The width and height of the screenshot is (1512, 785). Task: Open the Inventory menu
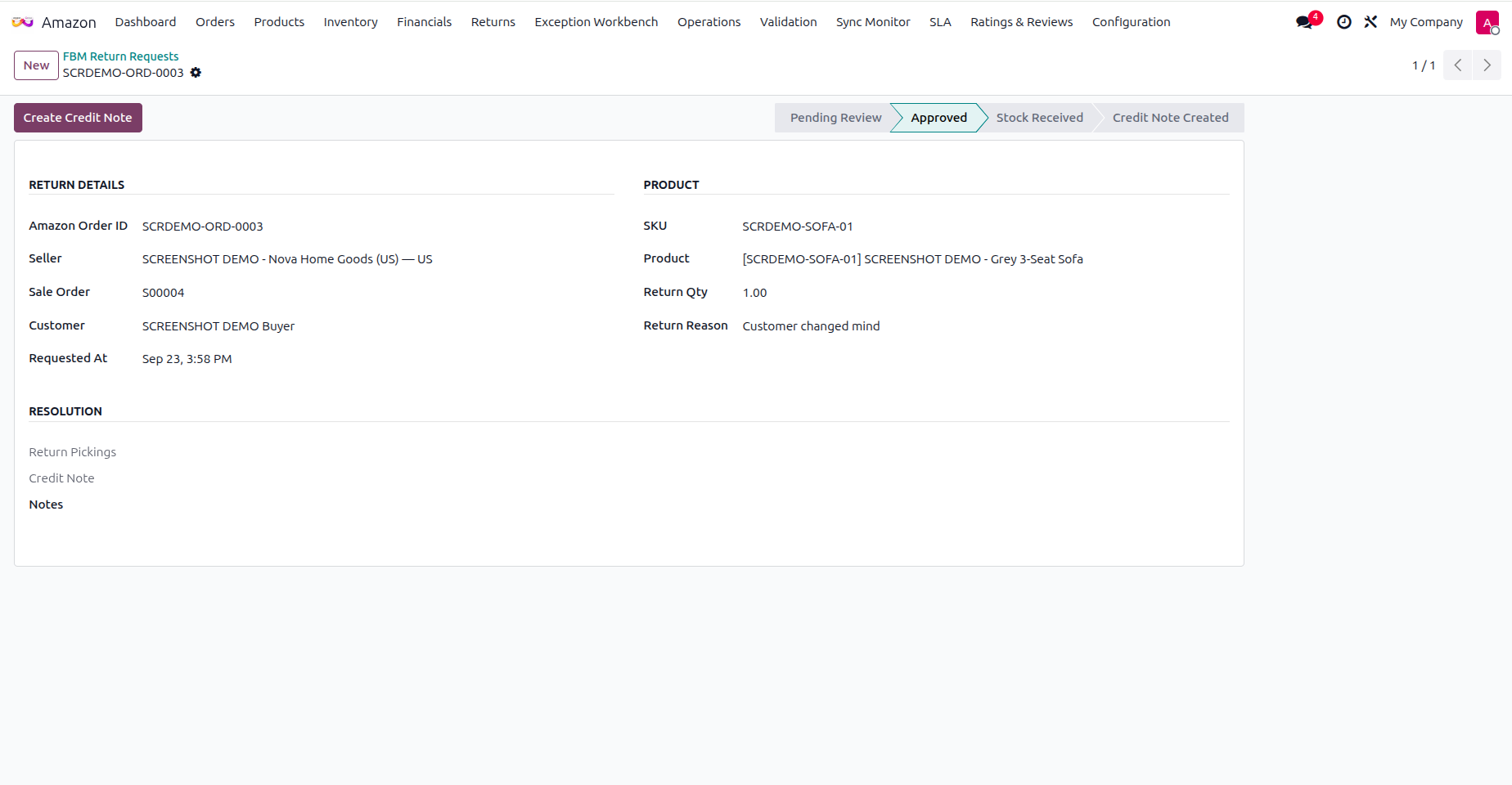[351, 22]
